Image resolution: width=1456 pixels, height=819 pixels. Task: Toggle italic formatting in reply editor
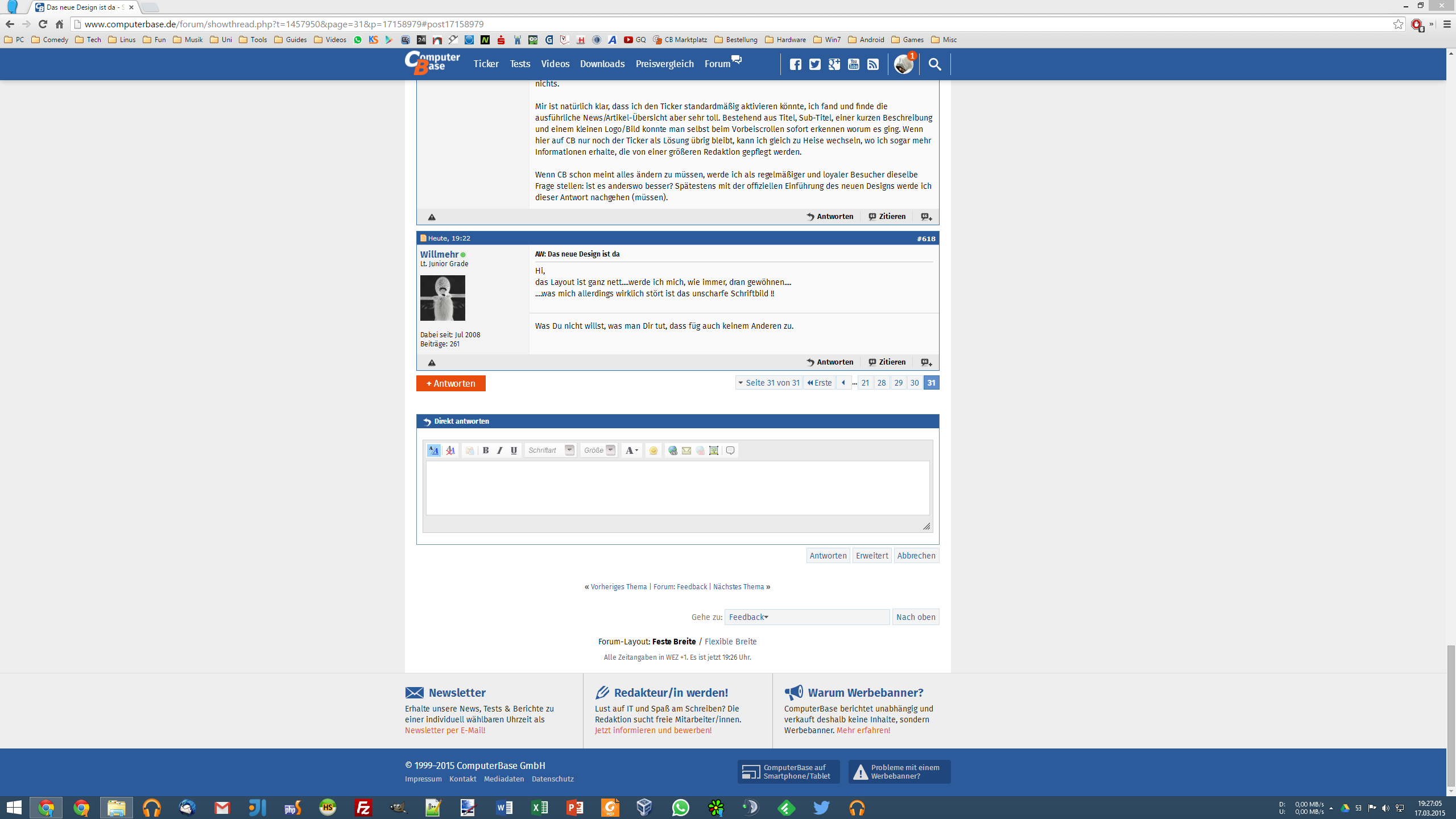click(x=500, y=450)
